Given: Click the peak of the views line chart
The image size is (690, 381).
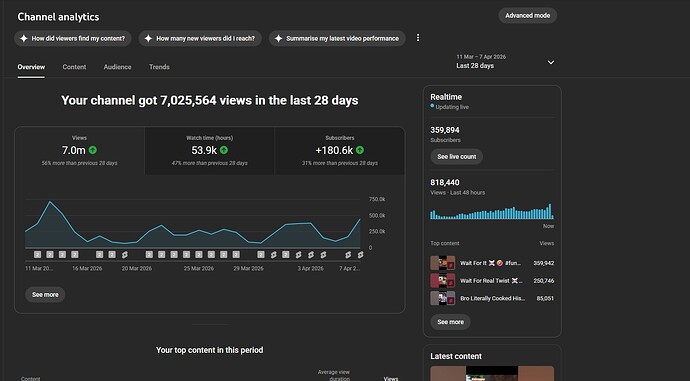Looking at the screenshot, I should pyautogui.click(x=50, y=202).
